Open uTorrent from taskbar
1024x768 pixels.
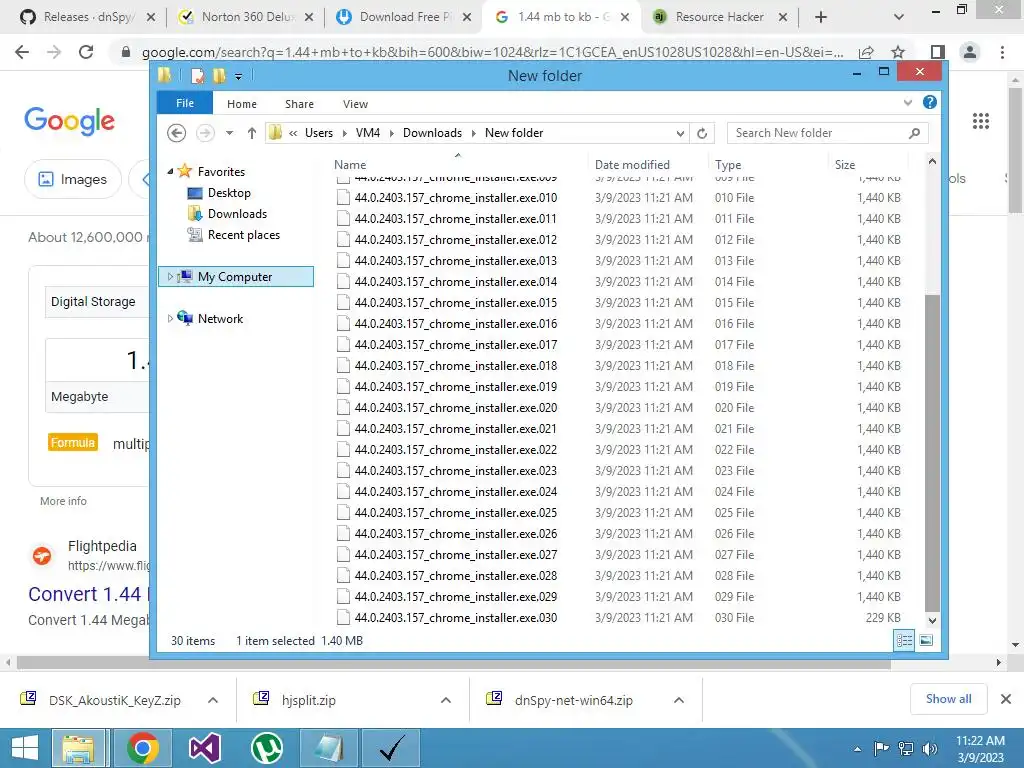tap(267, 748)
